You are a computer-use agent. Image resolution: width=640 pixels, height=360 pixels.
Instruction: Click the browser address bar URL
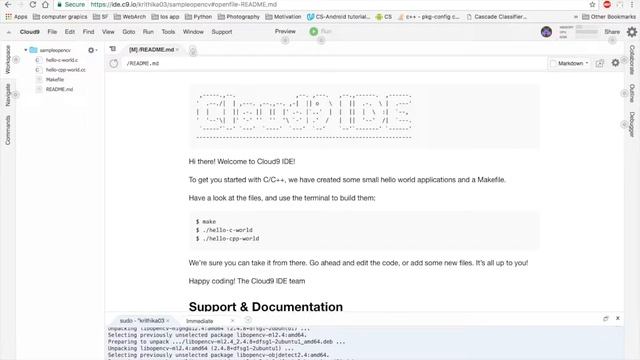pos(184,4)
